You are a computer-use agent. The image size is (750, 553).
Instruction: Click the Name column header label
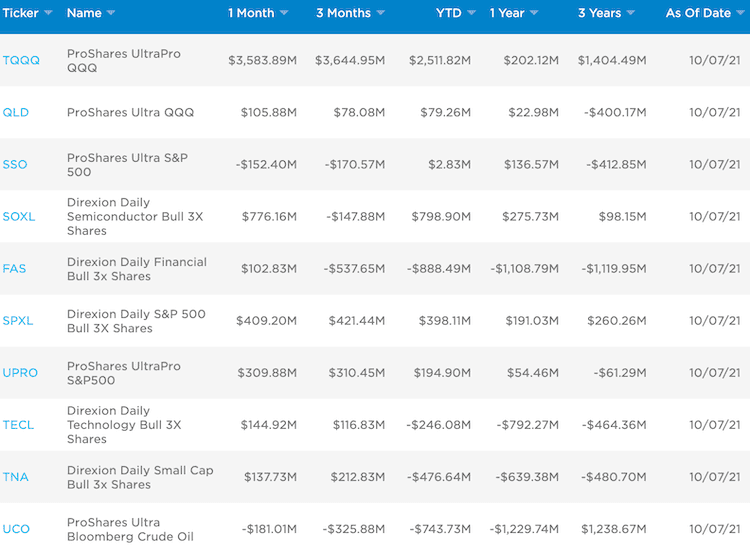click(84, 13)
